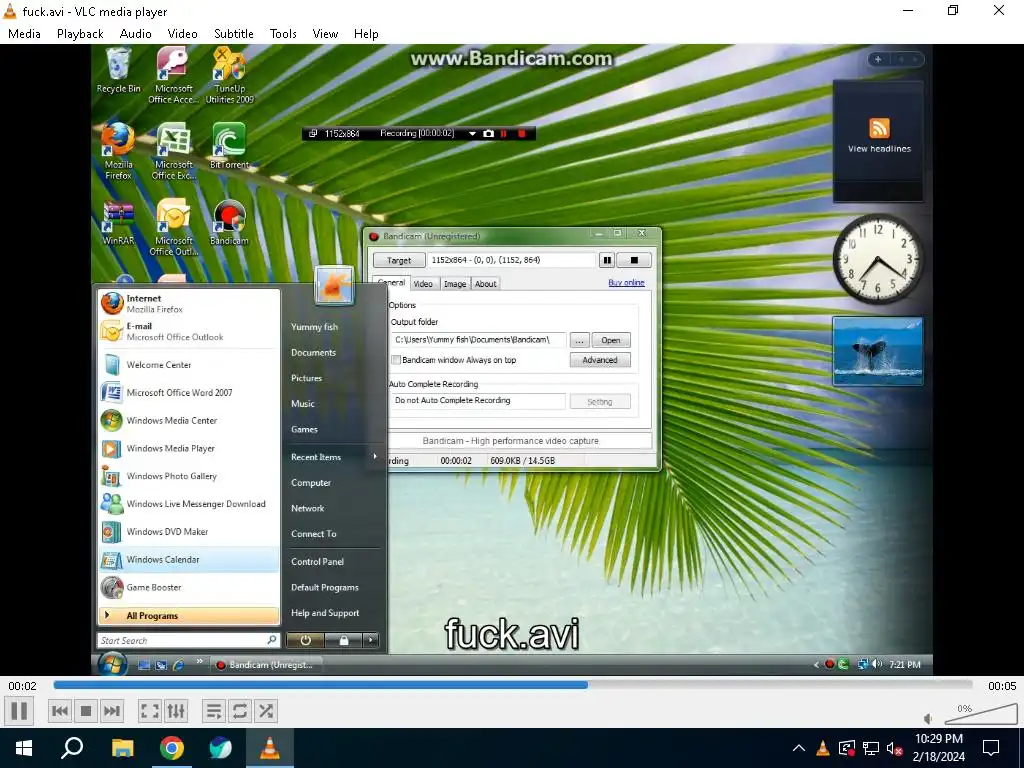Click All Programs in Vista Start menu
The width and height of the screenshot is (1024, 768).
(x=189, y=616)
